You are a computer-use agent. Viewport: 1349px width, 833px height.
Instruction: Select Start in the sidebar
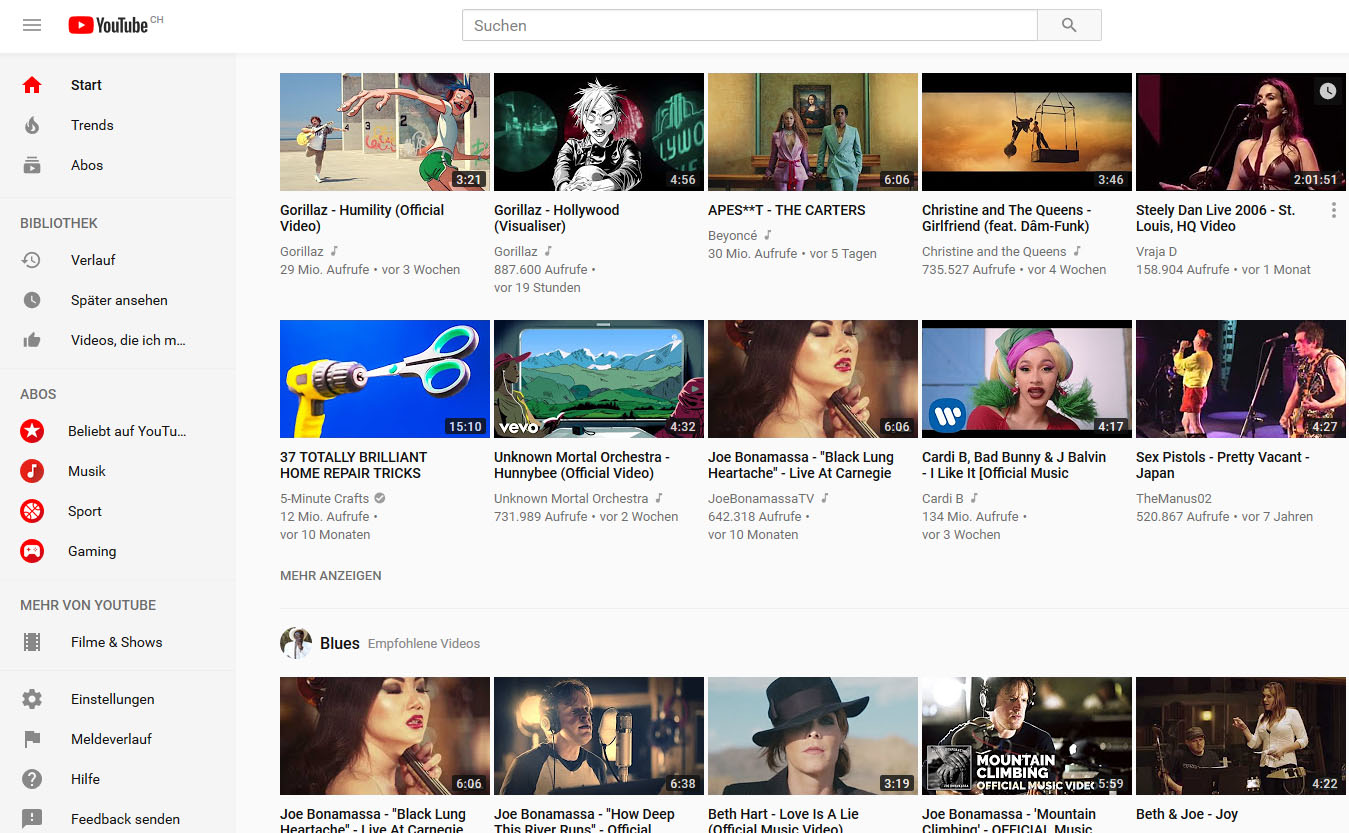click(x=86, y=85)
